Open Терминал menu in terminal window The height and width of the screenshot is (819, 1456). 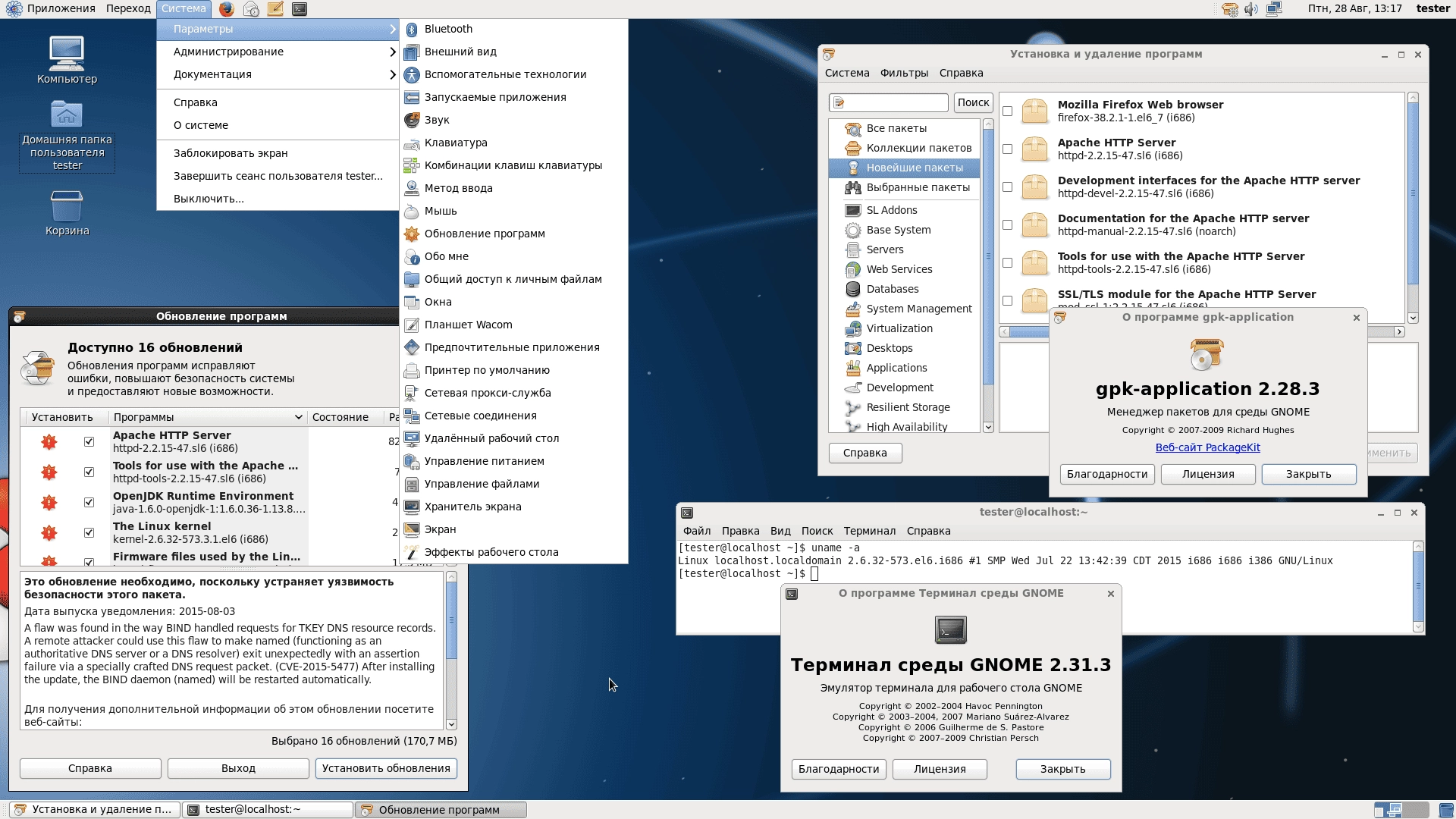(870, 531)
